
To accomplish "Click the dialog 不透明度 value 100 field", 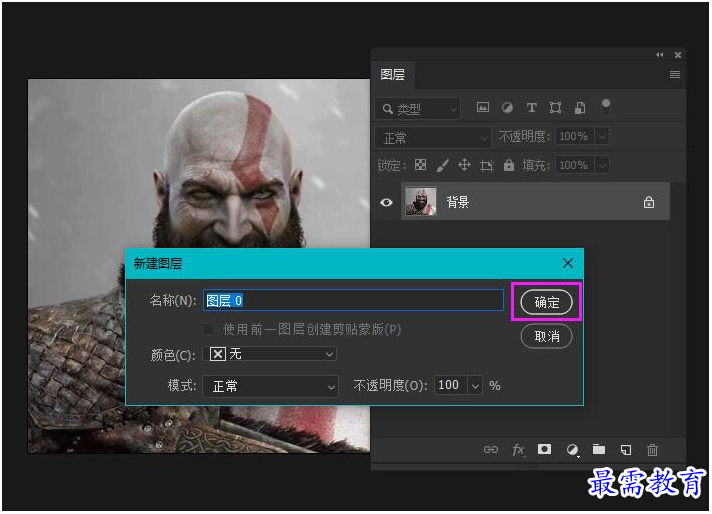I will click(451, 386).
